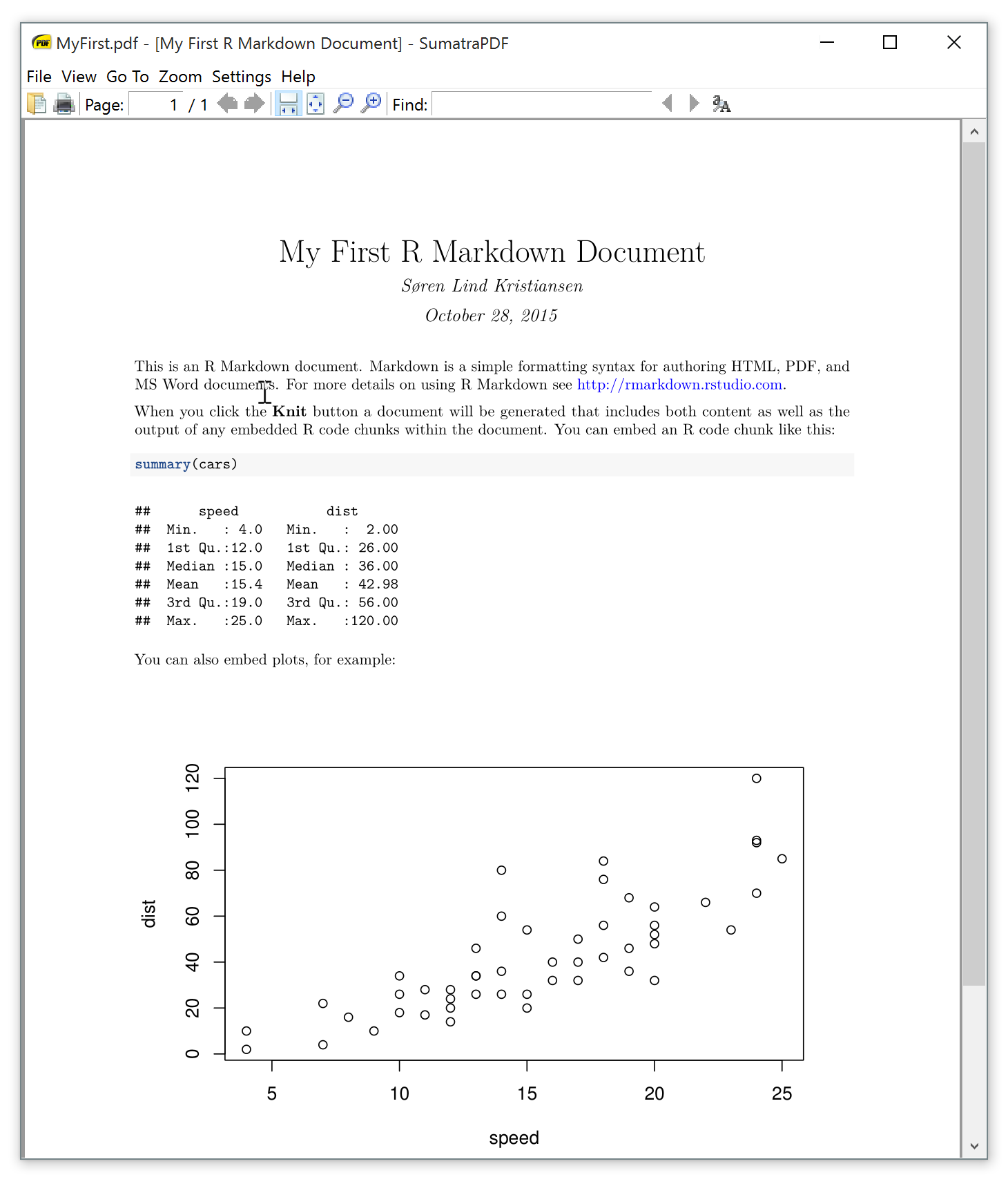1008x1186 pixels.
Task: Minimize the SumatraPDF window
Action: click(x=827, y=43)
